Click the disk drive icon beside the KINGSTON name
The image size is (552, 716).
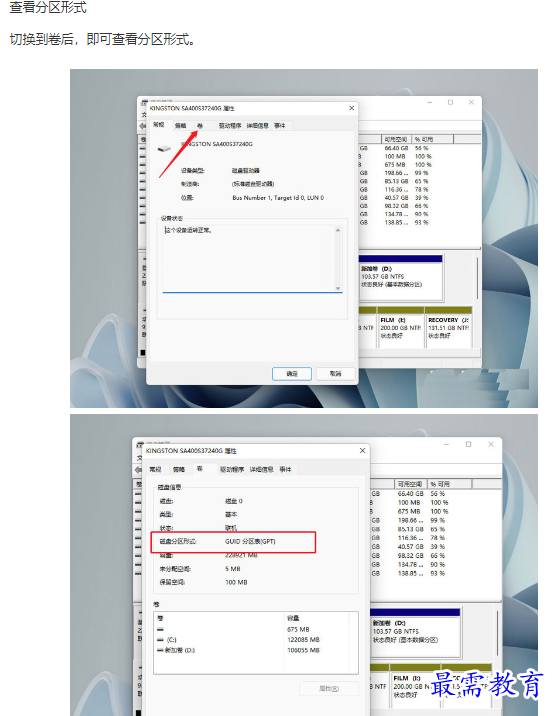164,148
